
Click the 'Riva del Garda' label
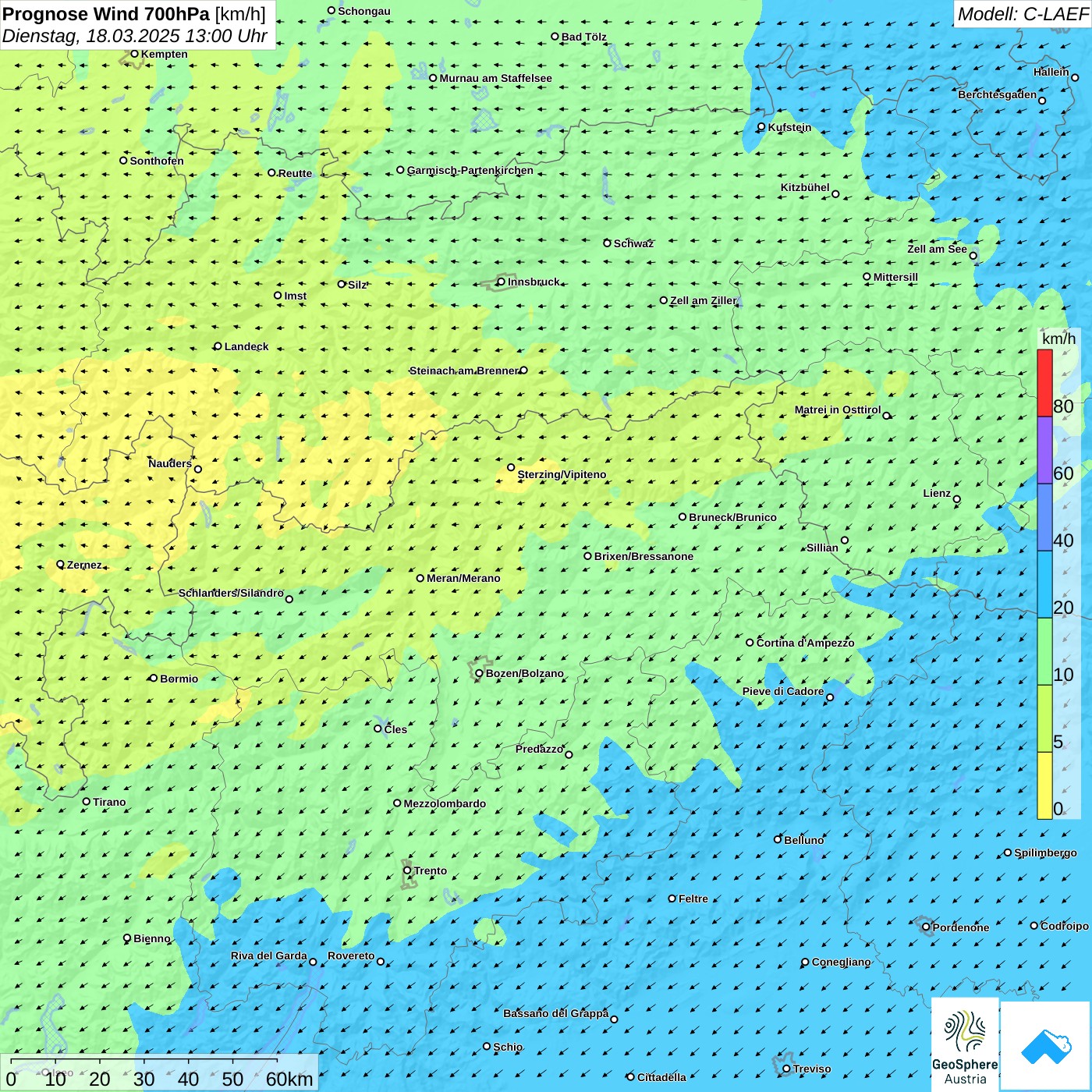(x=269, y=955)
